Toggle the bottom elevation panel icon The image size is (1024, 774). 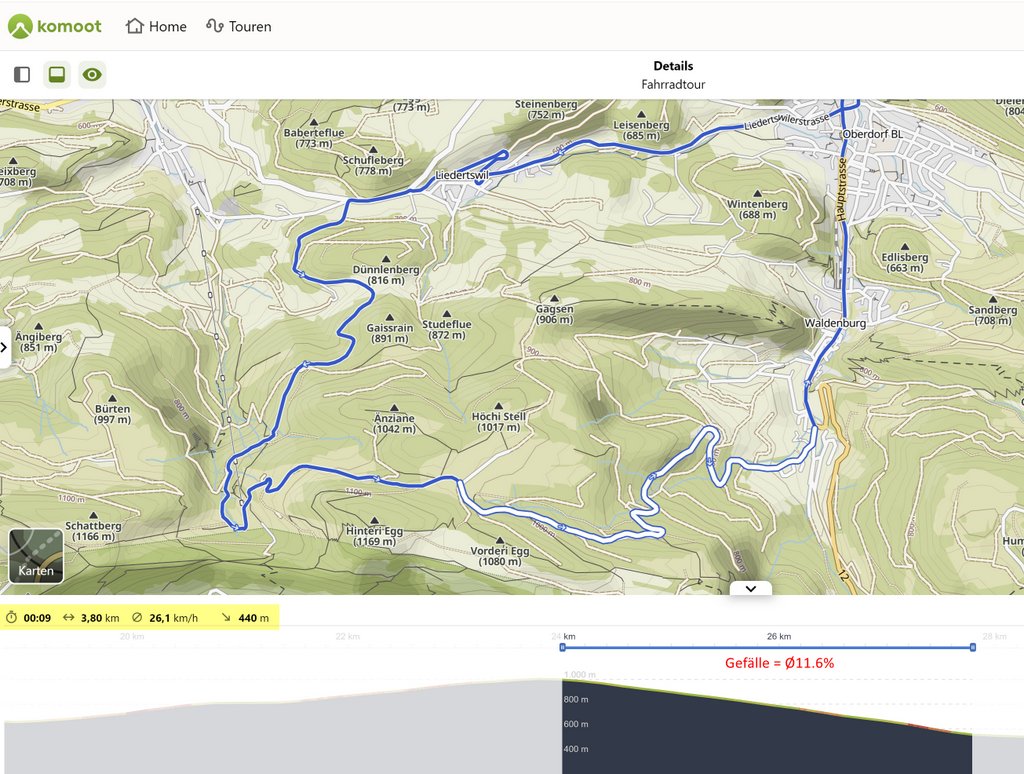coord(57,74)
